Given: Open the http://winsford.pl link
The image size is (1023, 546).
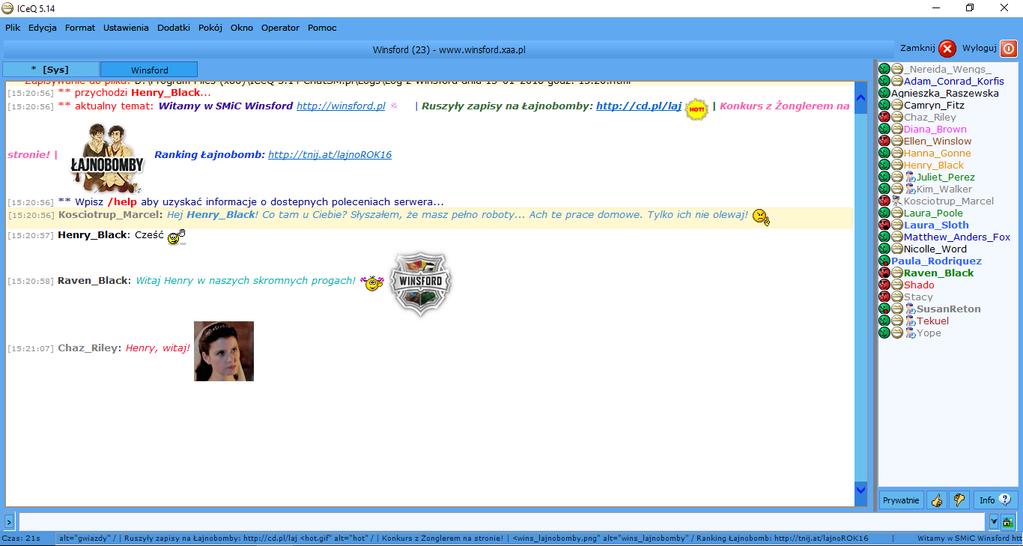Looking at the screenshot, I should (341, 106).
